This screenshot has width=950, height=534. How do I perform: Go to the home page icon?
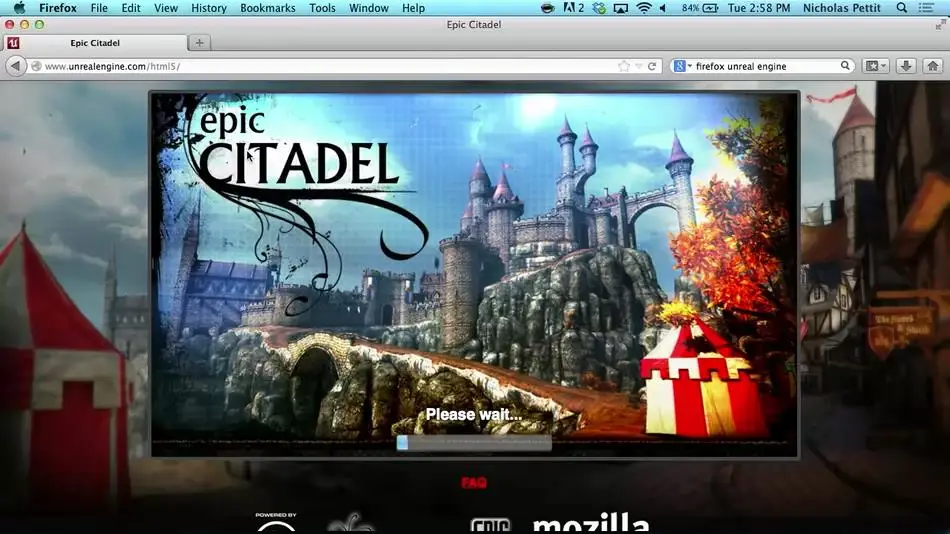coord(933,66)
